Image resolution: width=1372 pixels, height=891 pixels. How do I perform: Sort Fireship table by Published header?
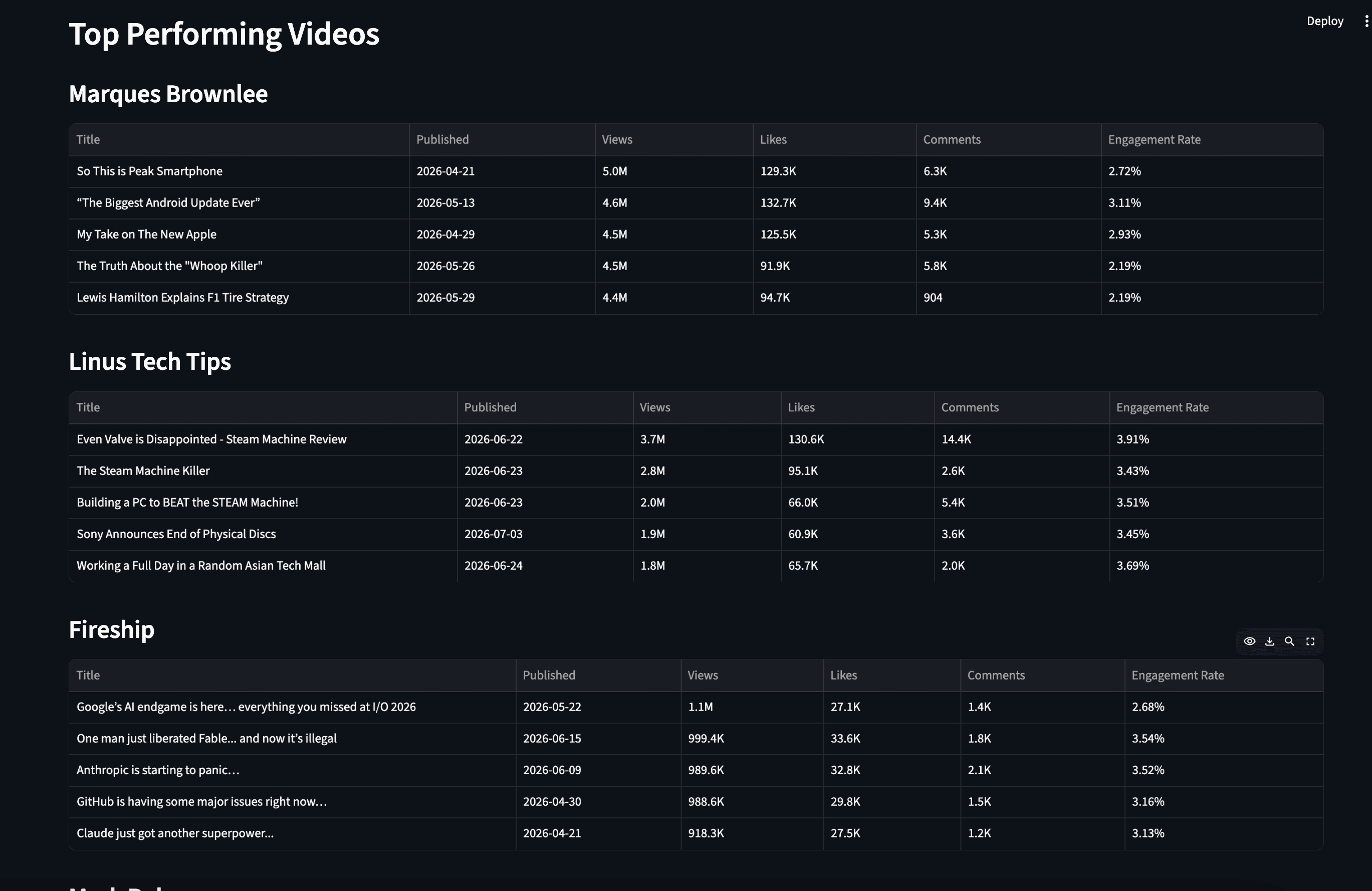[598, 676]
